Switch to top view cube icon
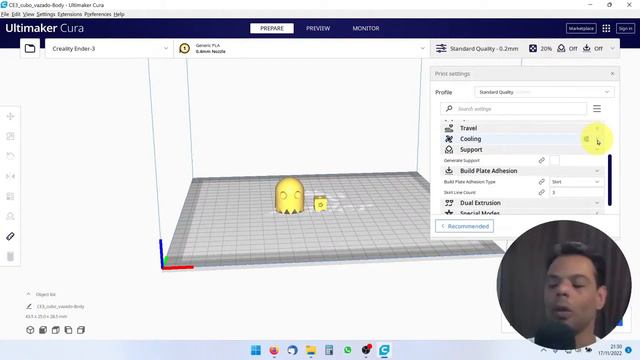The image size is (640, 360). pos(56,330)
